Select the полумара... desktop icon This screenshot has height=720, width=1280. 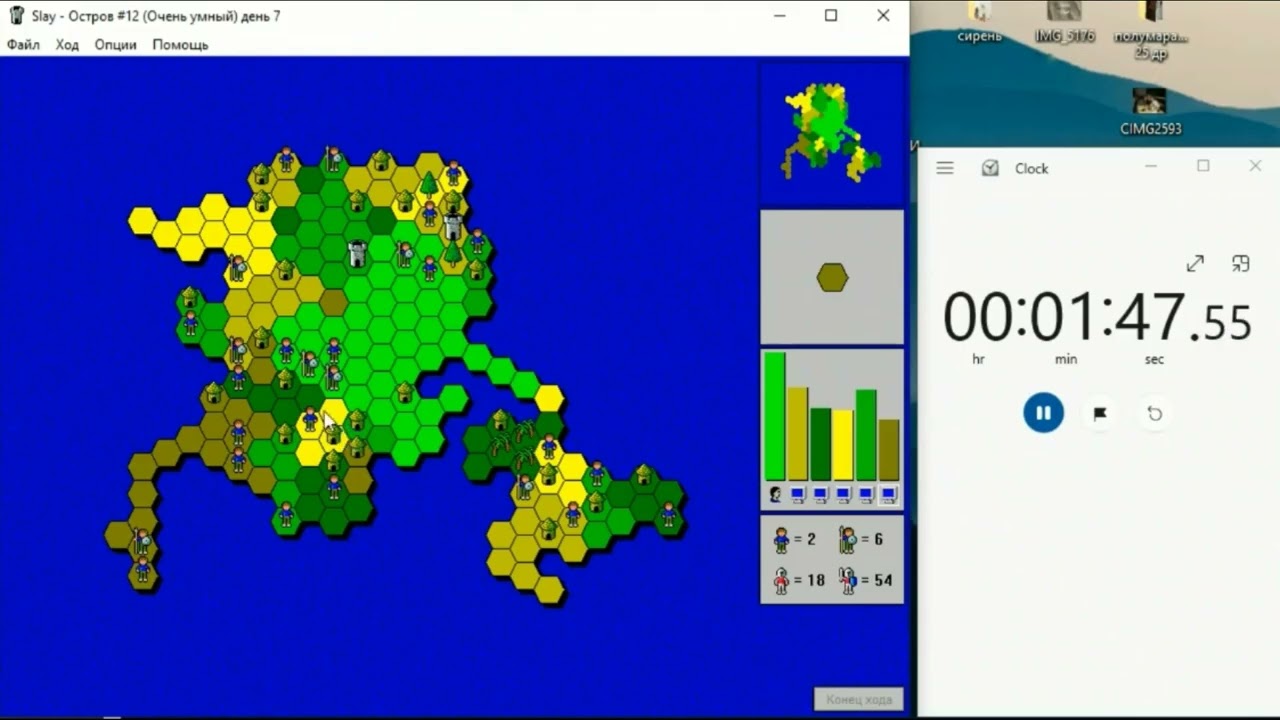[1150, 30]
